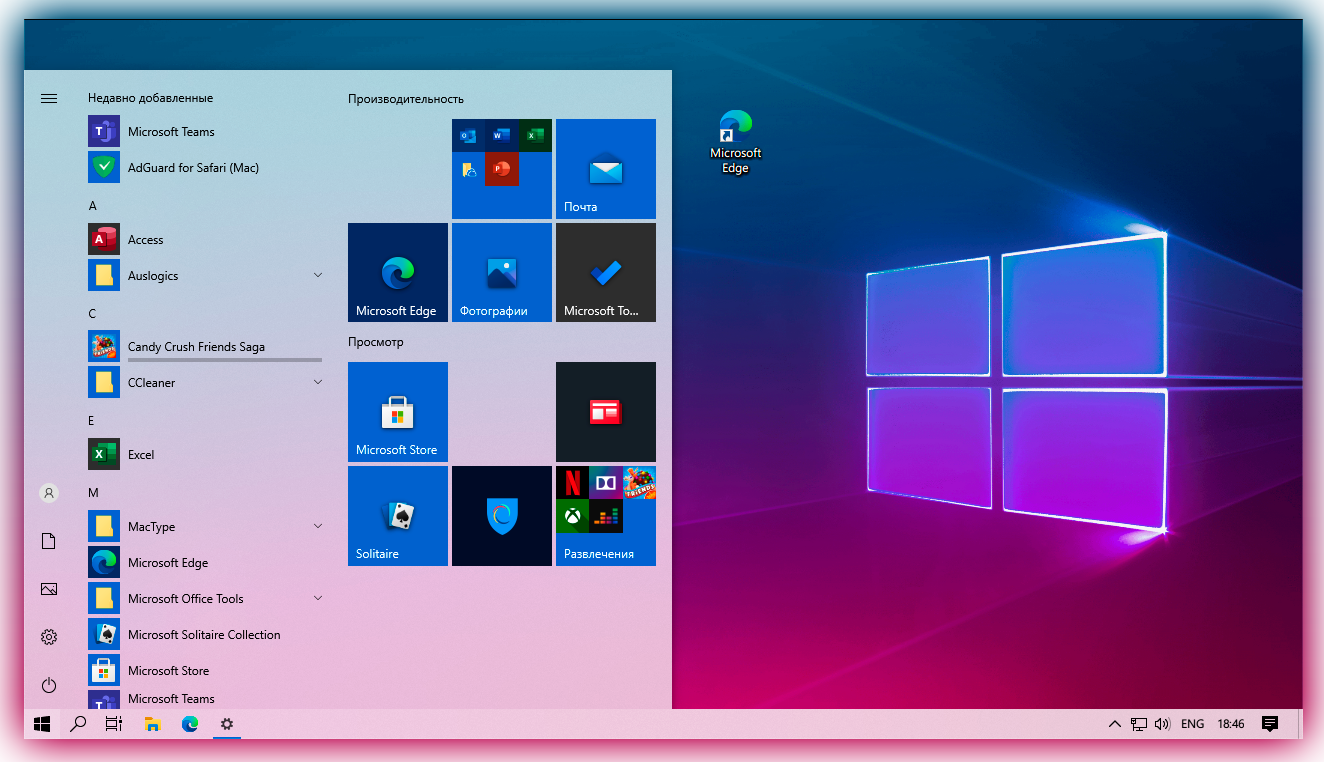The width and height of the screenshot is (1324, 762).
Task: Click the user account icon in Start sidebar
Action: 48,493
